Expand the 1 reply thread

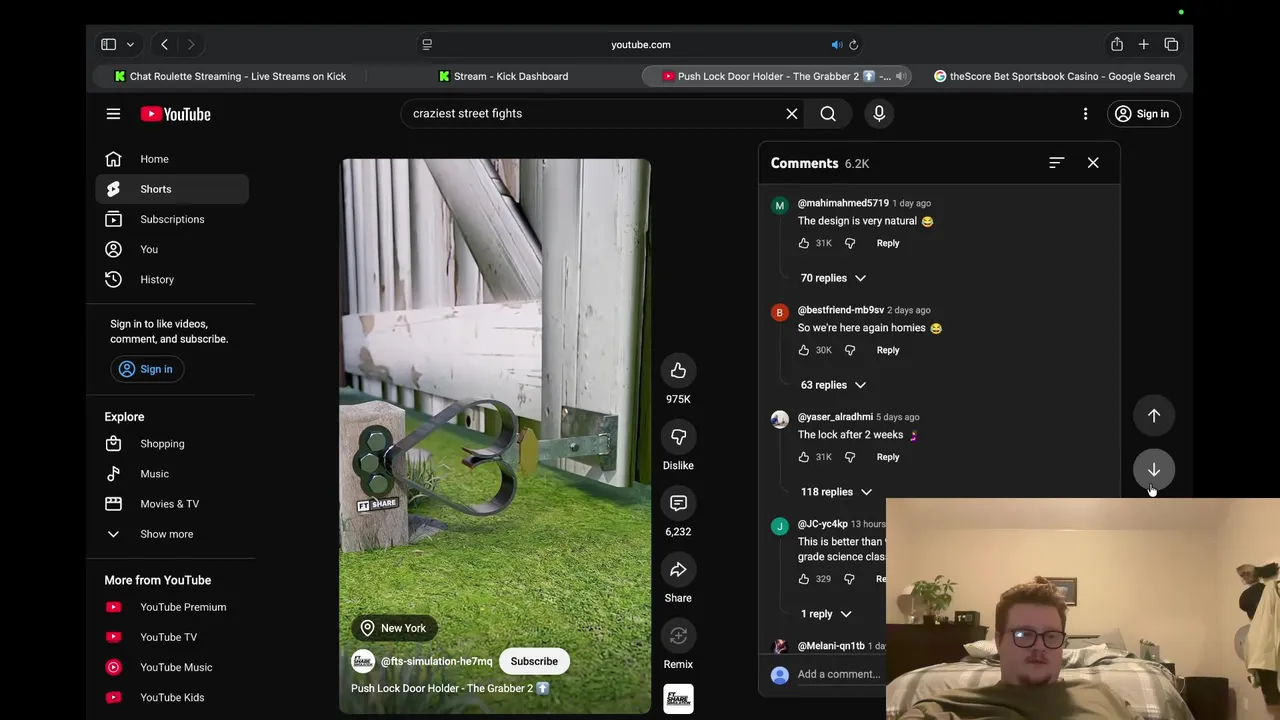[826, 614]
